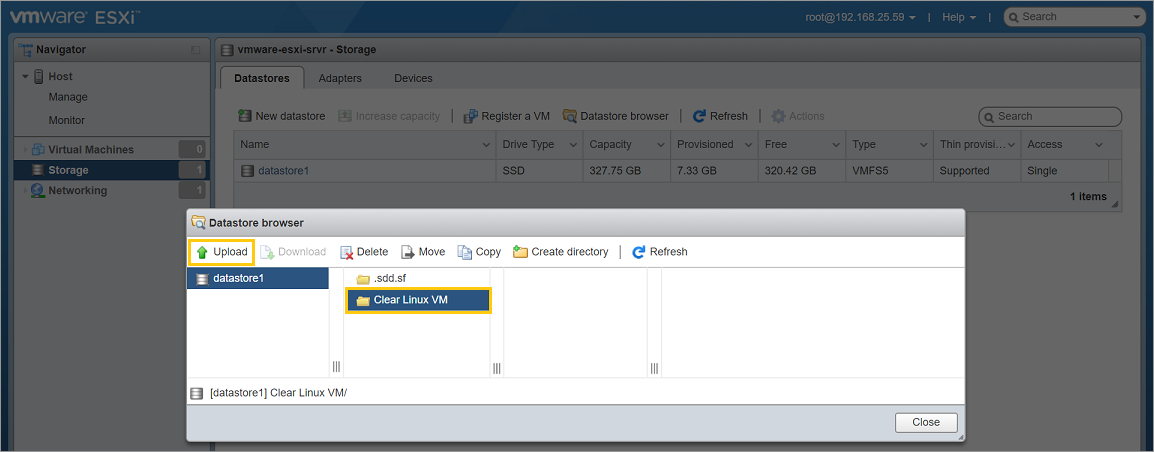Click the New datastore icon
Viewport: 1154px width, 452px height.
(x=245, y=116)
